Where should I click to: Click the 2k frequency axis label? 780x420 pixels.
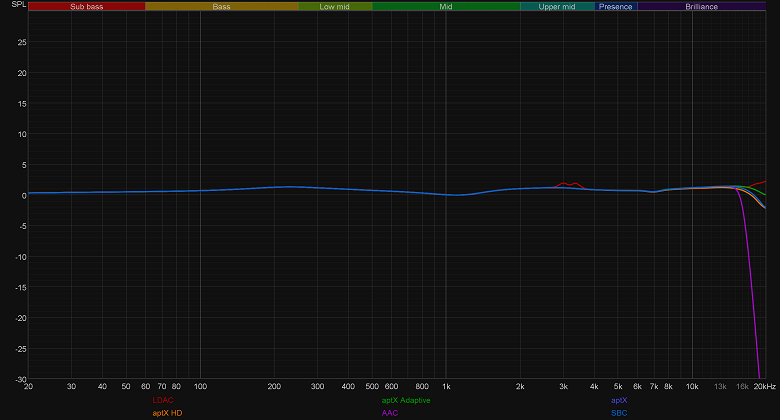520,386
